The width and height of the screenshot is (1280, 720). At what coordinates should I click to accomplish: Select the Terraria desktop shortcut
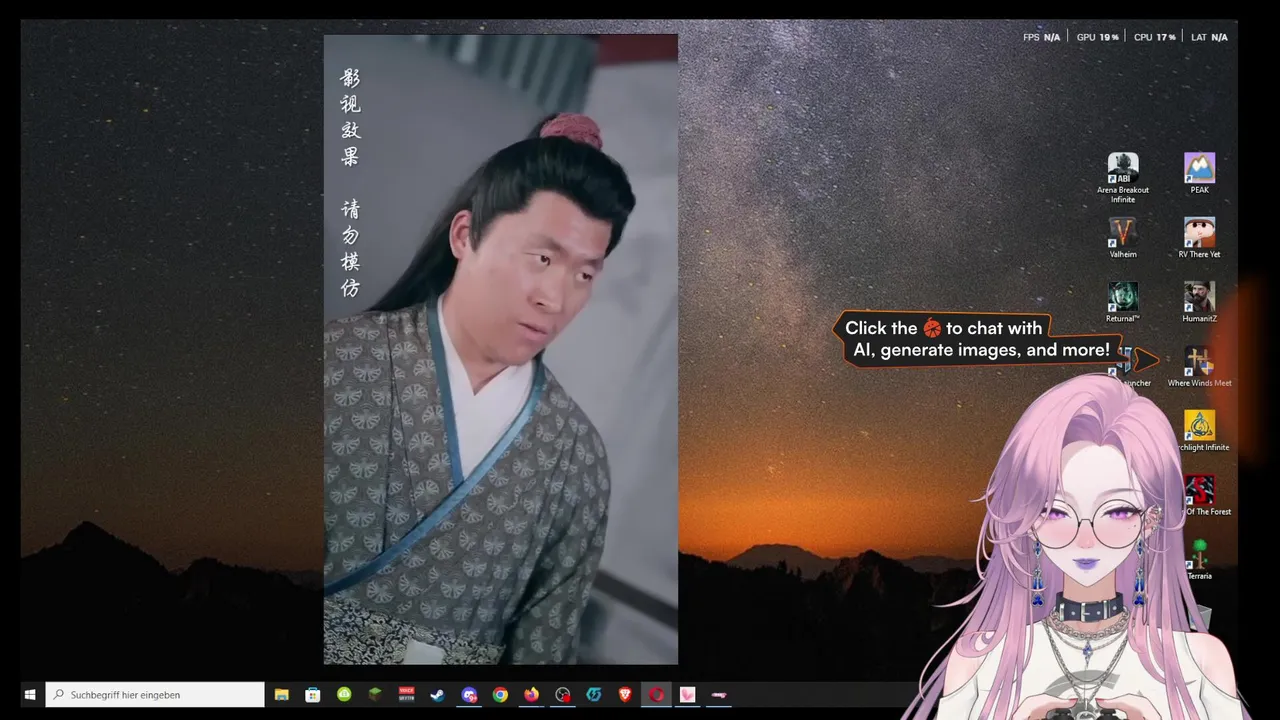pos(1199,560)
